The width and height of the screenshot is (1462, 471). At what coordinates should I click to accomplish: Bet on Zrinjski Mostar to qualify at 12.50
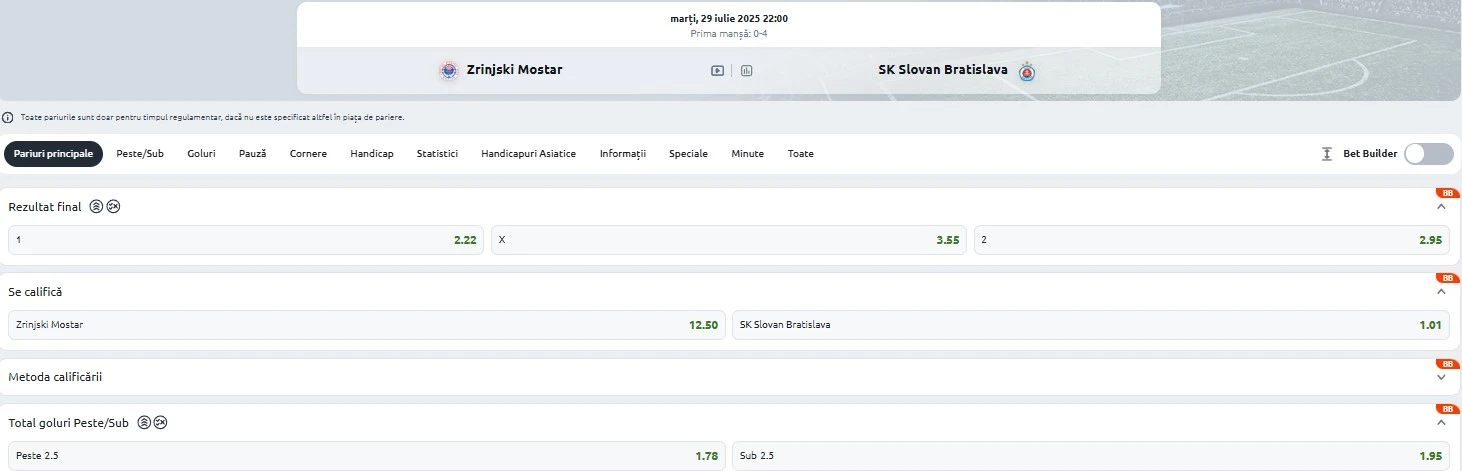(x=367, y=325)
